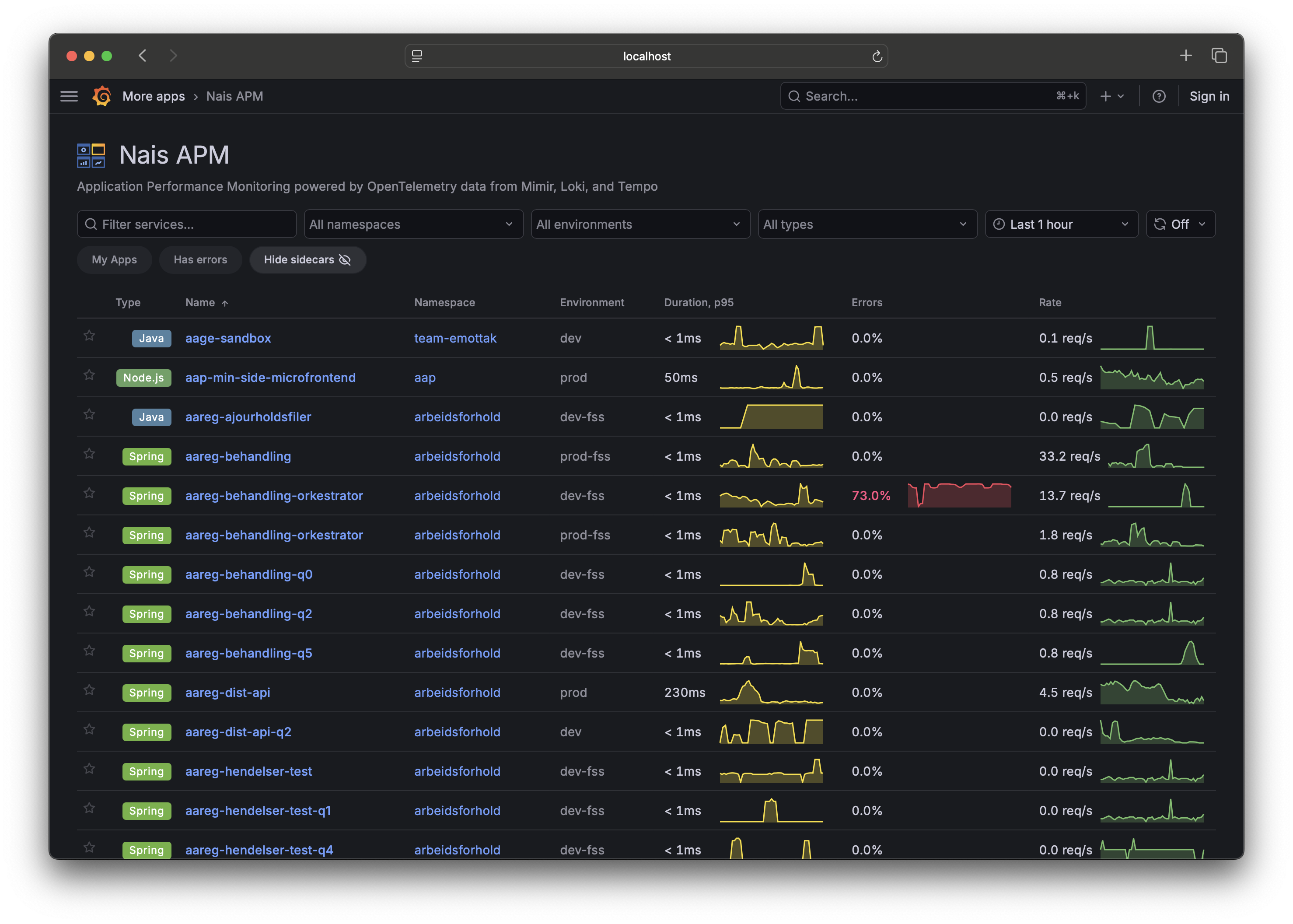Viewport: 1293px width, 924px height.
Task: Open aareg-ajourholdsfiler service link
Action: (248, 417)
